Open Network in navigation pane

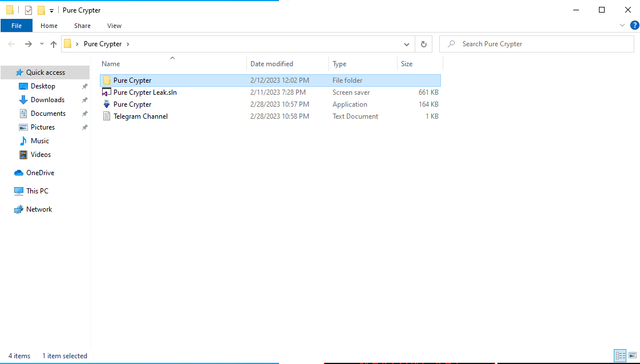click(x=39, y=209)
